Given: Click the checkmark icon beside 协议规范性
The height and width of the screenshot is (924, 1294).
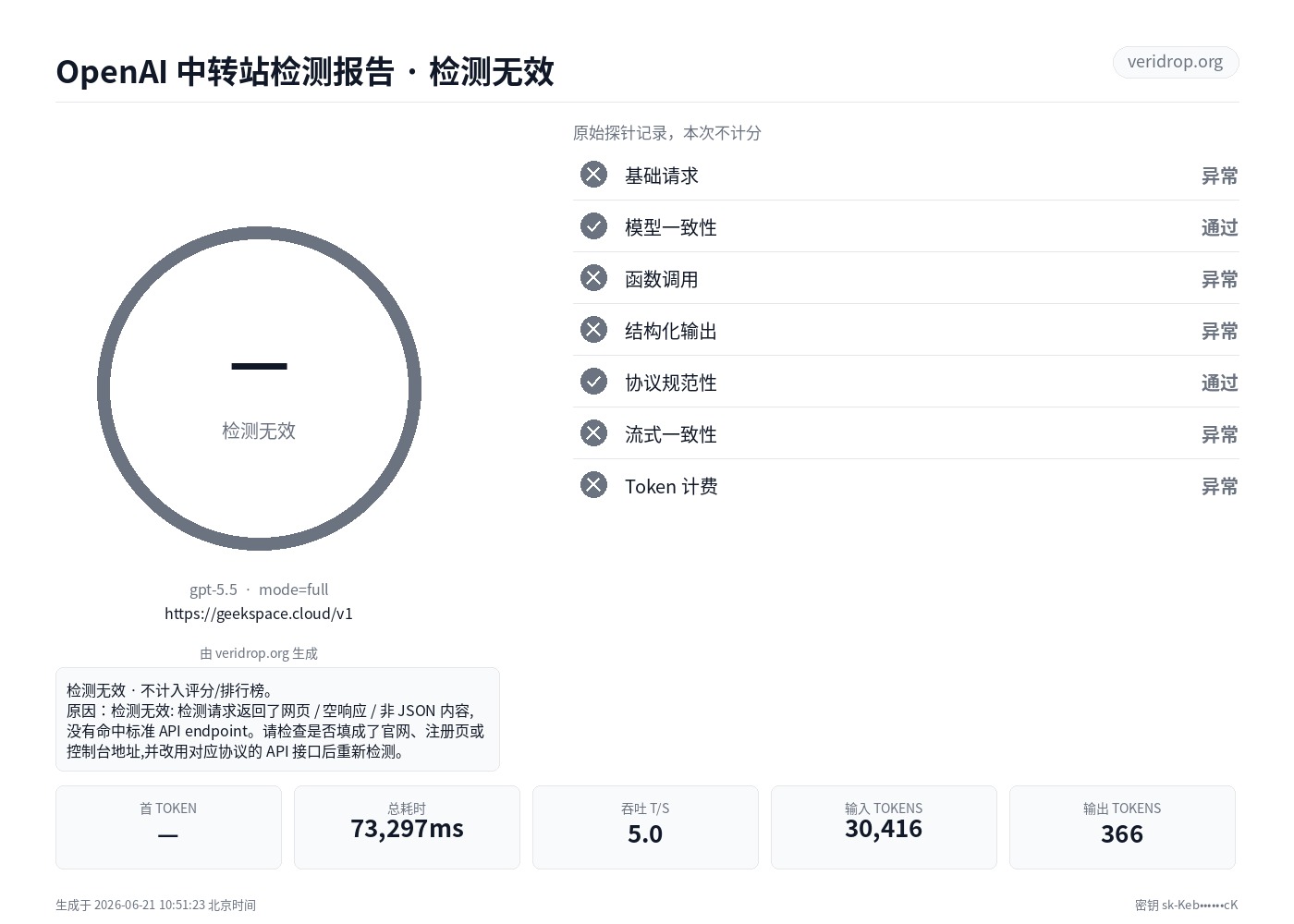Looking at the screenshot, I should (593, 382).
